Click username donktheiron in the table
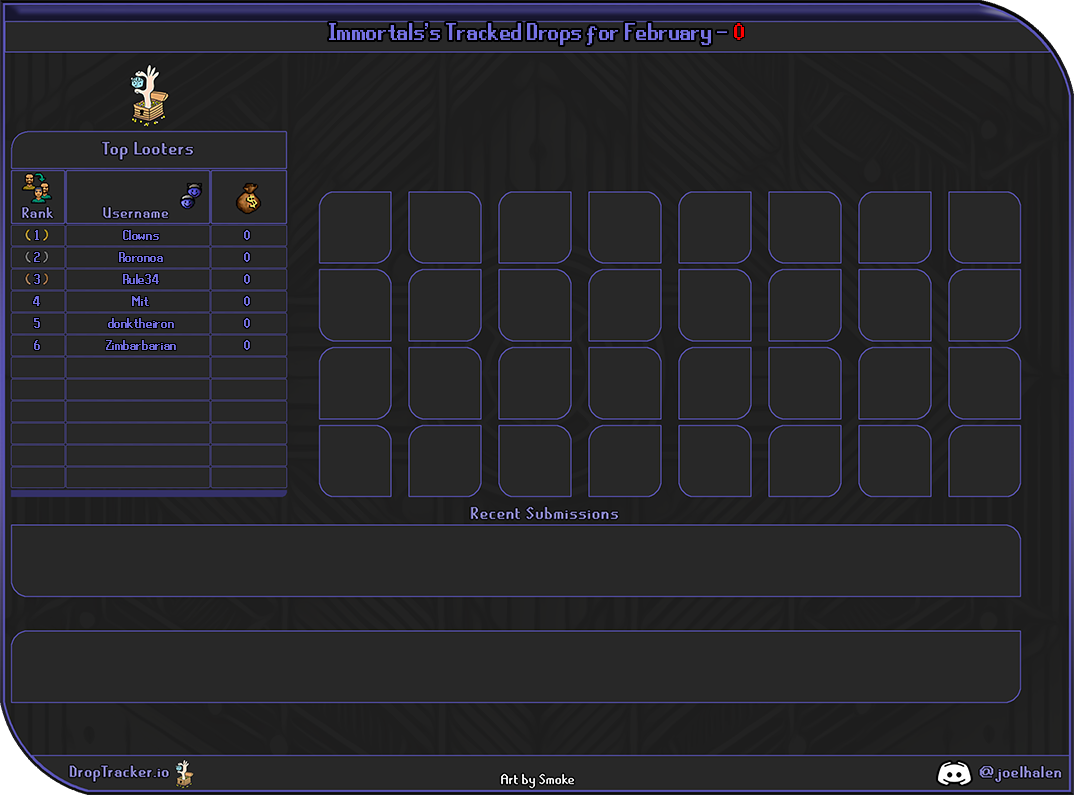 click(140, 324)
